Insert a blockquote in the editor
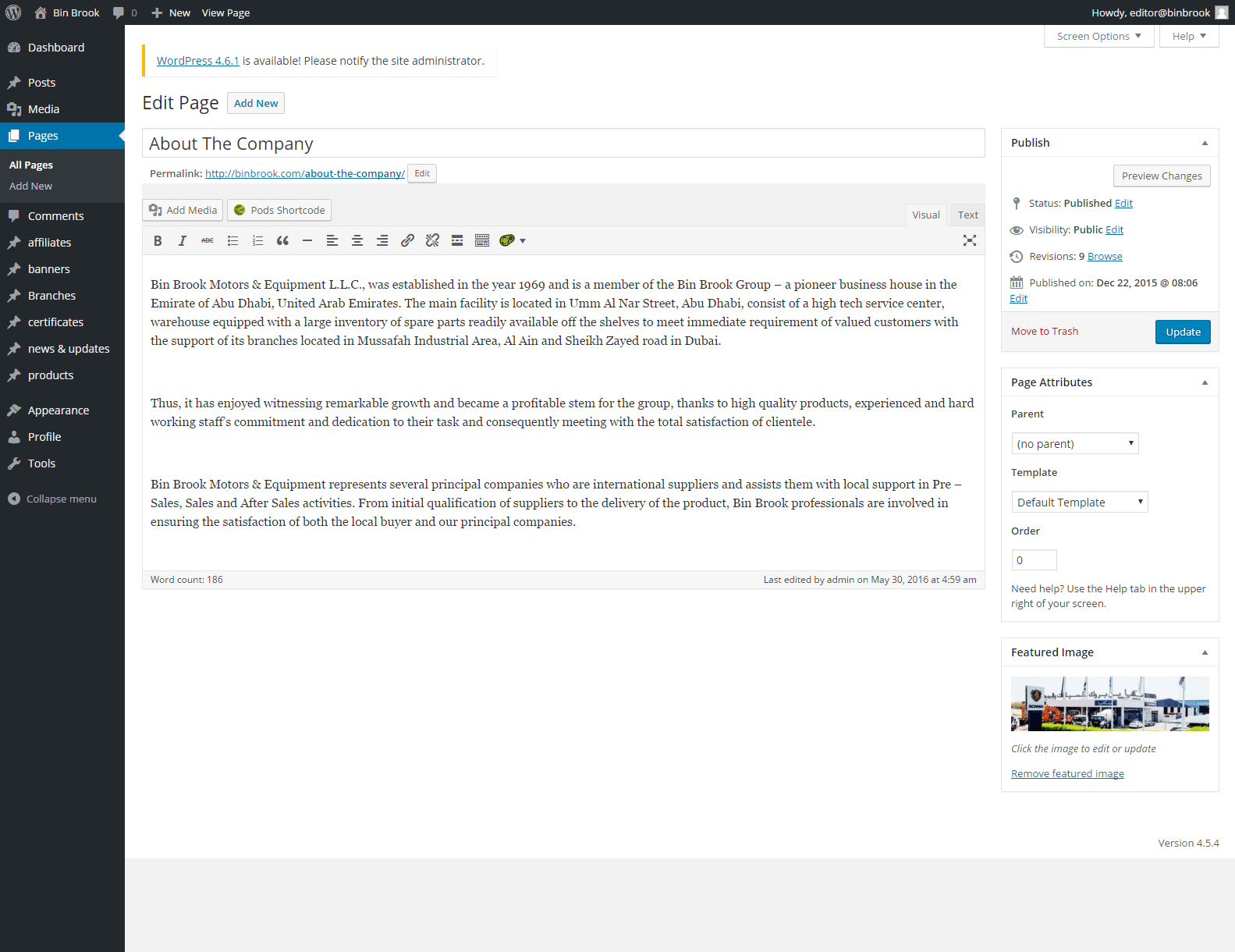This screenshot has width=1235, height=952. [282, 240]
